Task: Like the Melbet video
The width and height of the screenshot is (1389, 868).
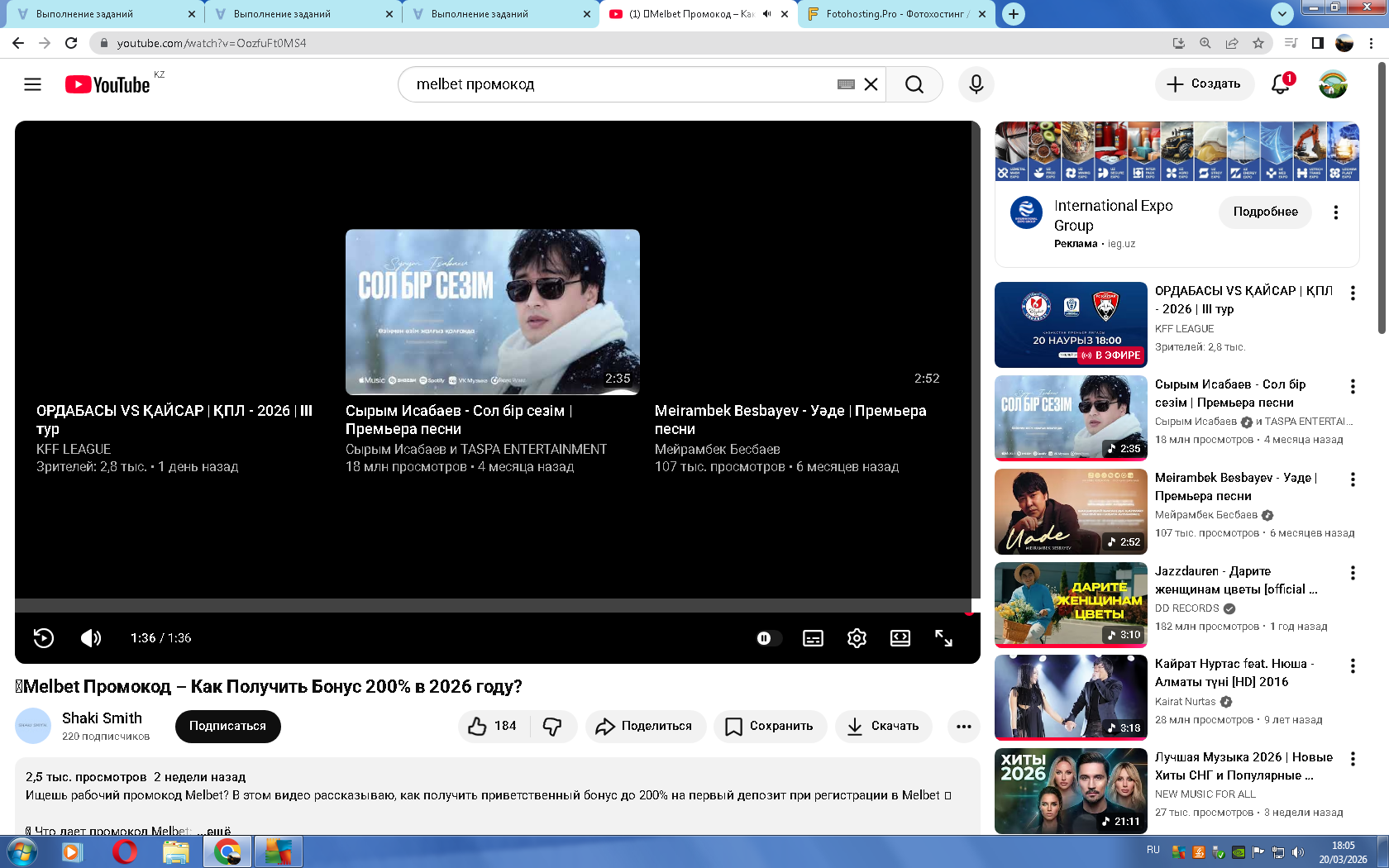Action: (494, 727)
